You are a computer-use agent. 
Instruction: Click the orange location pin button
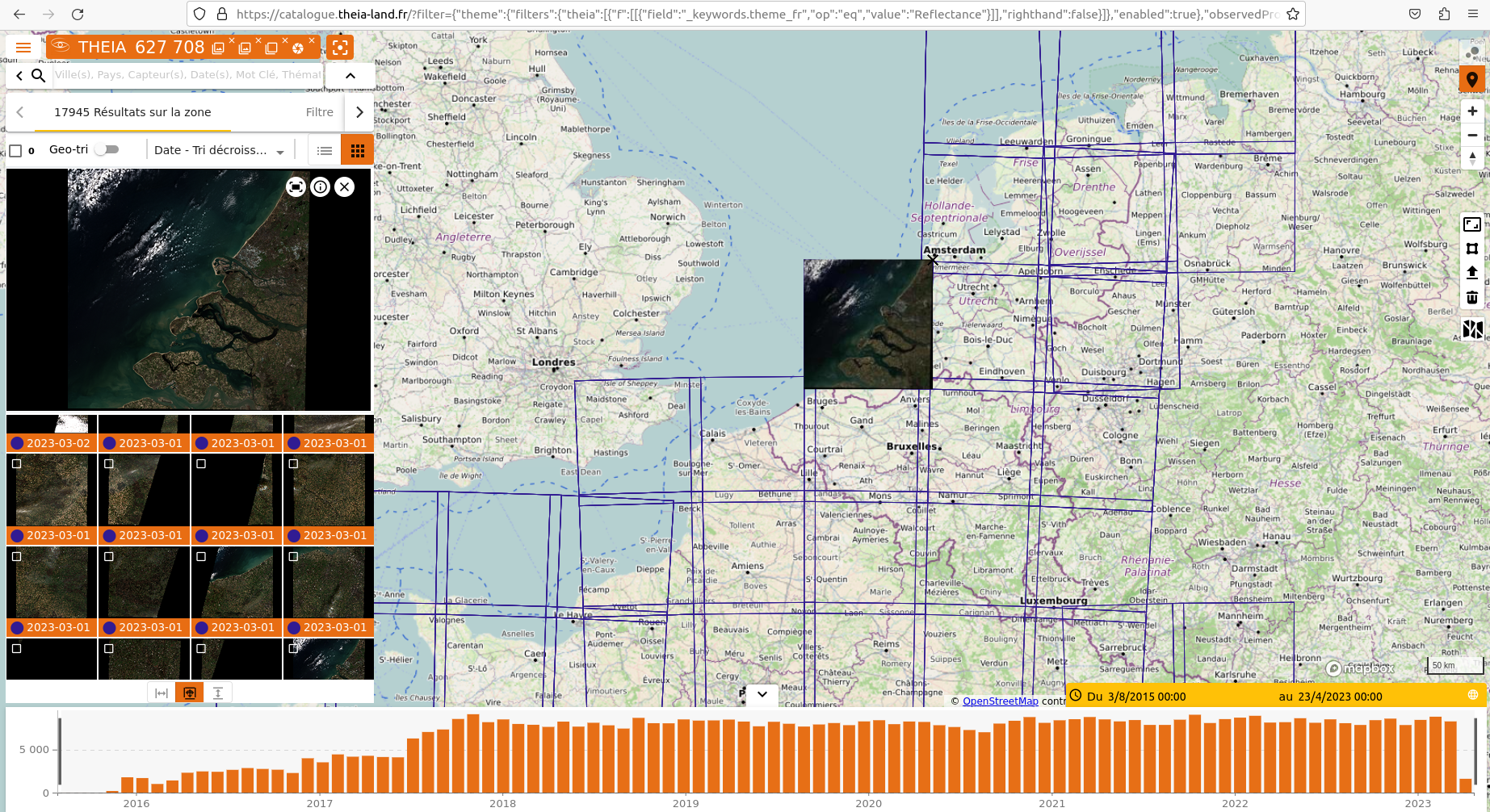1472,79
